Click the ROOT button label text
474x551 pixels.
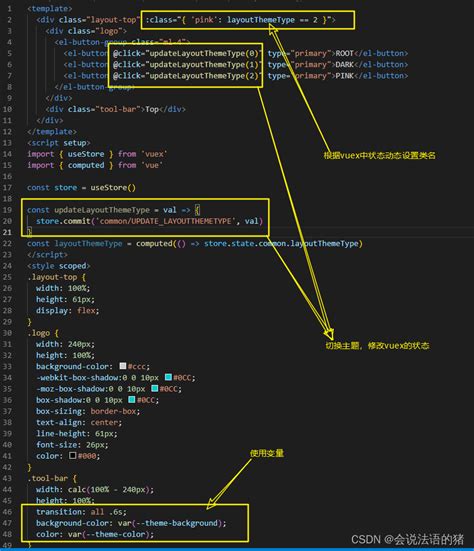[344, 53]
